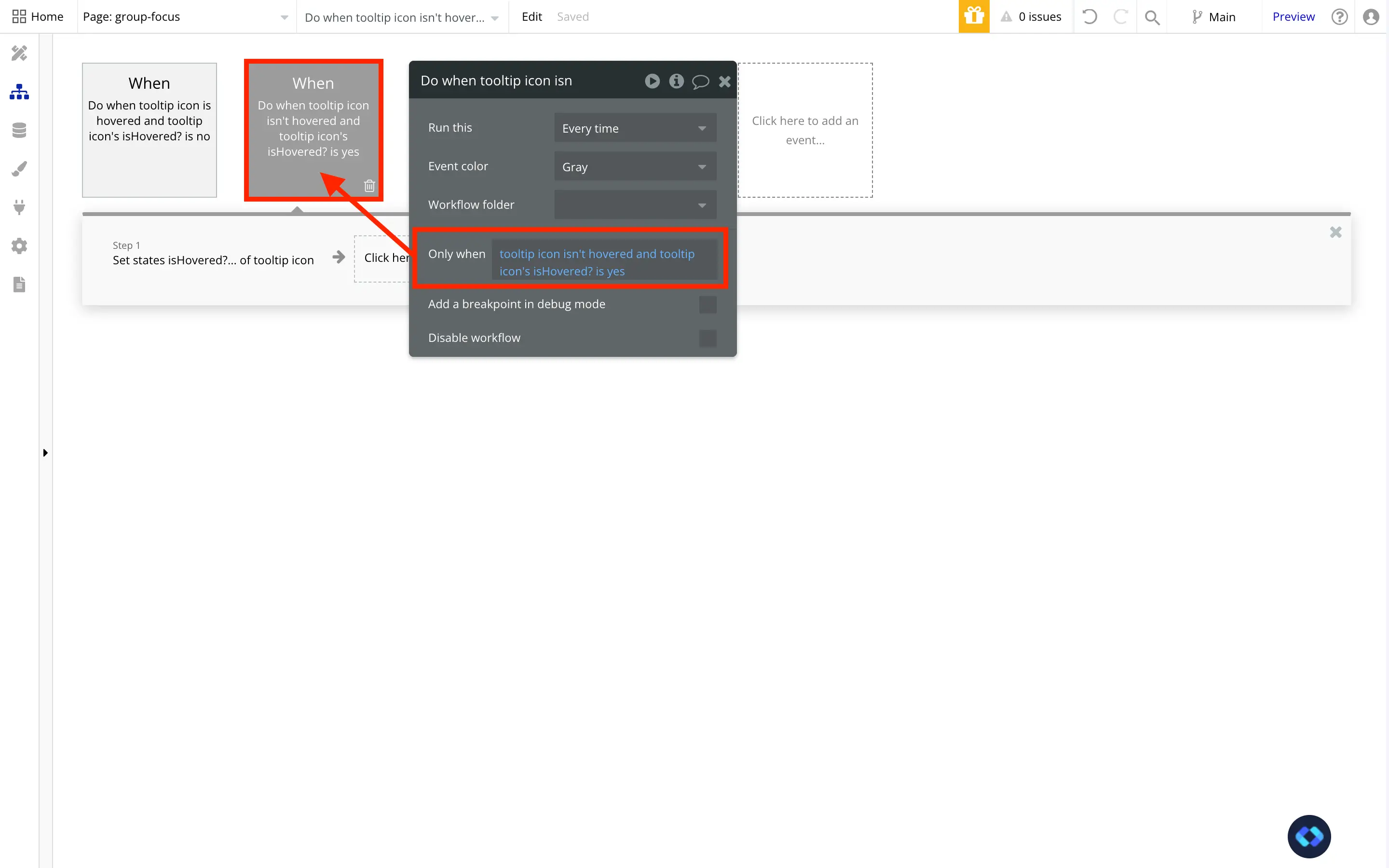
Task: Click Home in the top bar
Action: pos(38,16)
